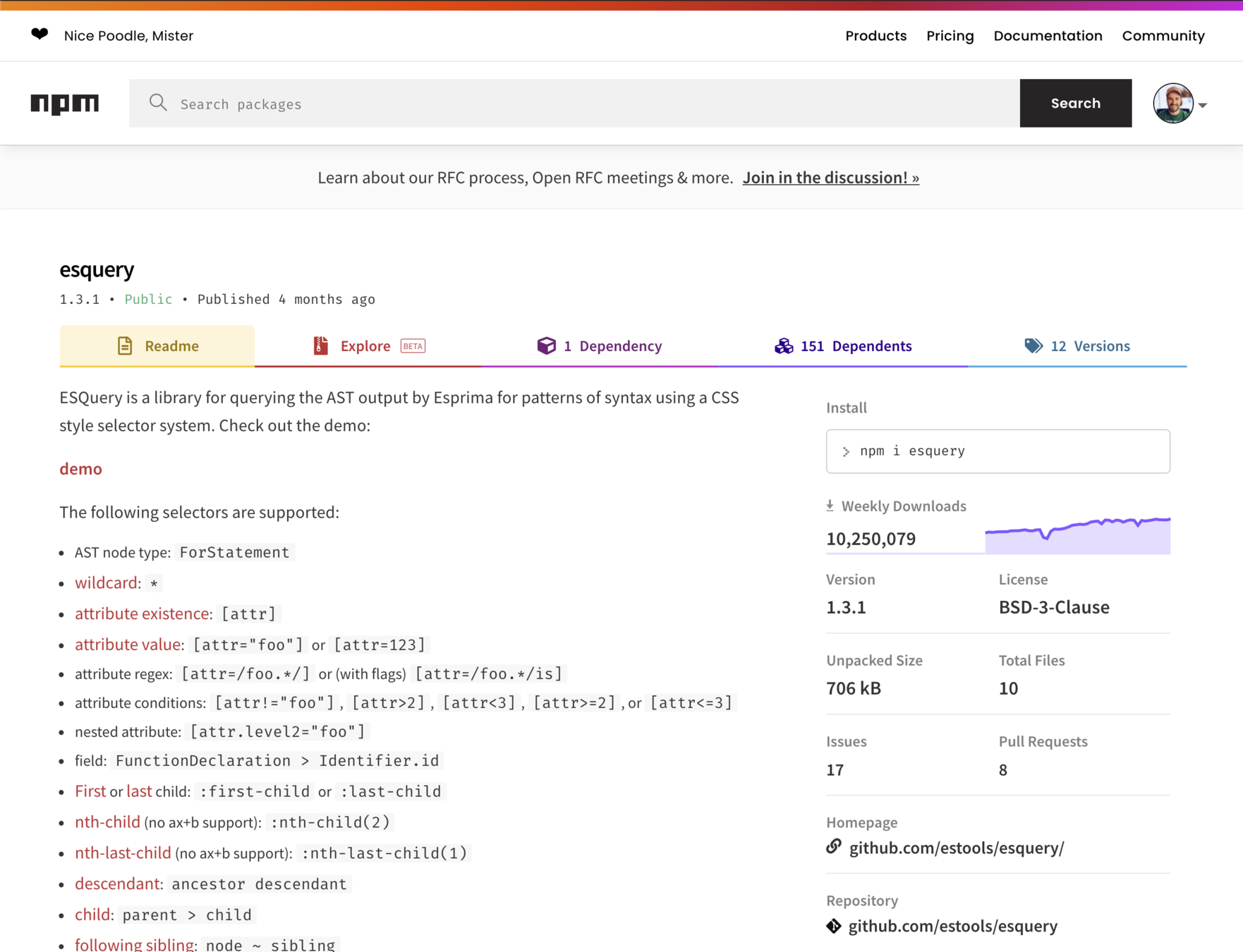Click the Repository git icon
The image size is (1243, 952).
point(834,926)
